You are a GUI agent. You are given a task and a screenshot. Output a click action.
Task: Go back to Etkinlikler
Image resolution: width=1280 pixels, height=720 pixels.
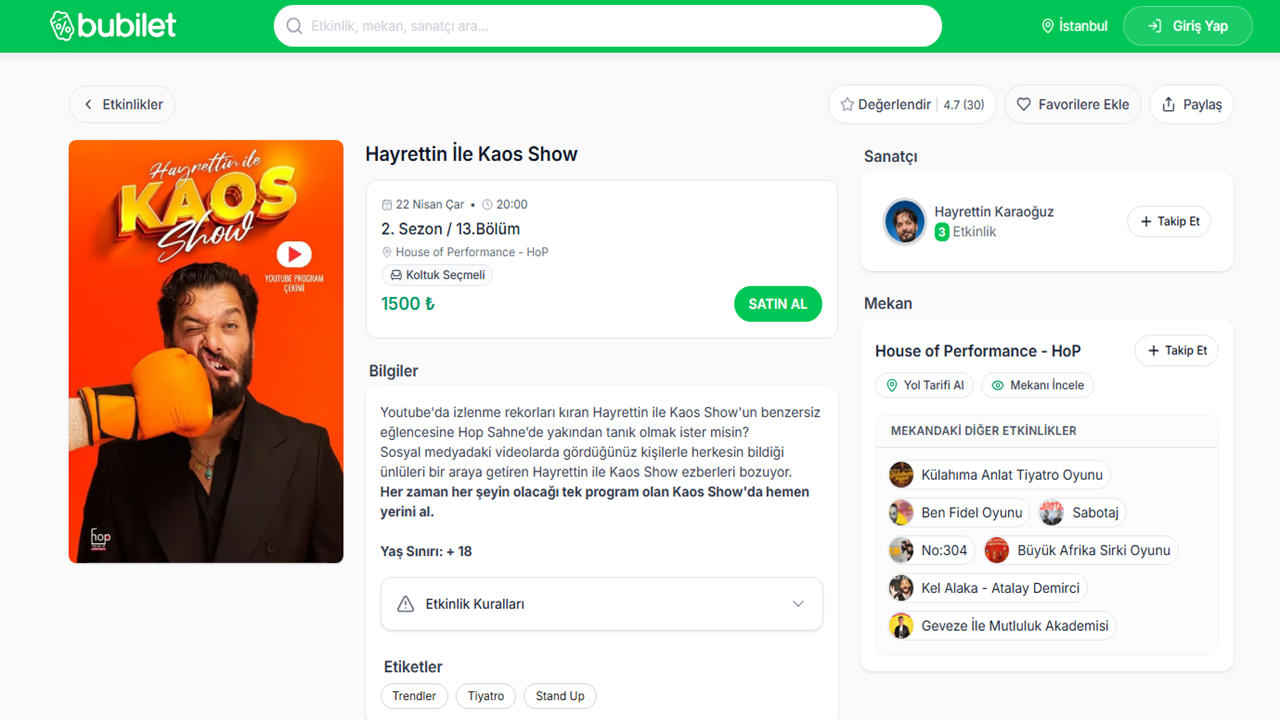point(122,105)
